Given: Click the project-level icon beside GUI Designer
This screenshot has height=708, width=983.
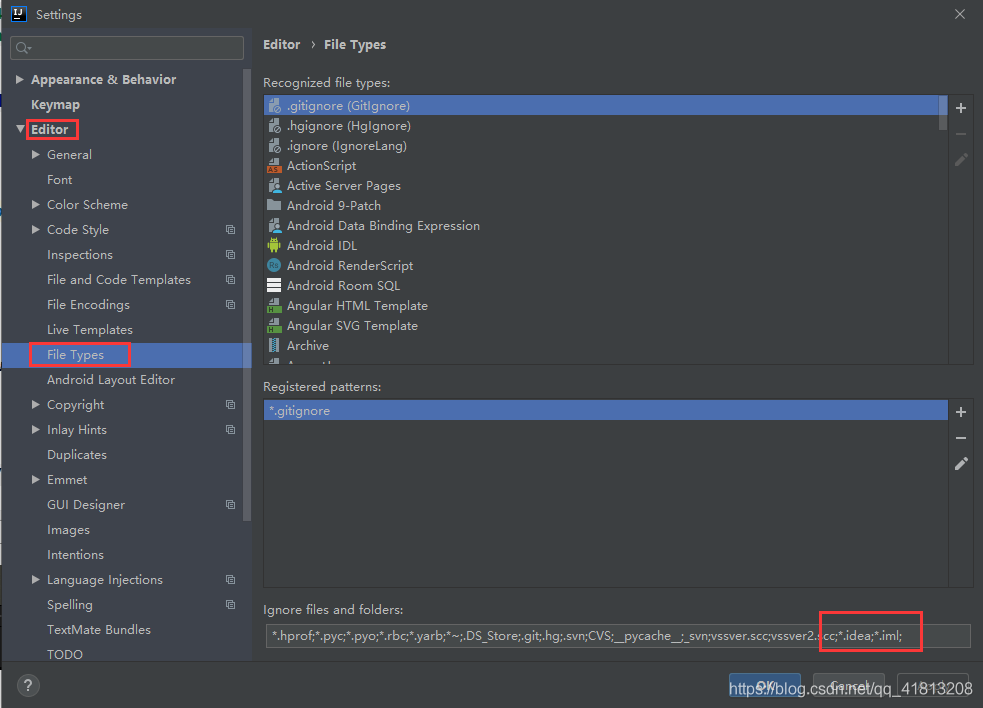Looking at the screenshot, I should pos(231,505).
